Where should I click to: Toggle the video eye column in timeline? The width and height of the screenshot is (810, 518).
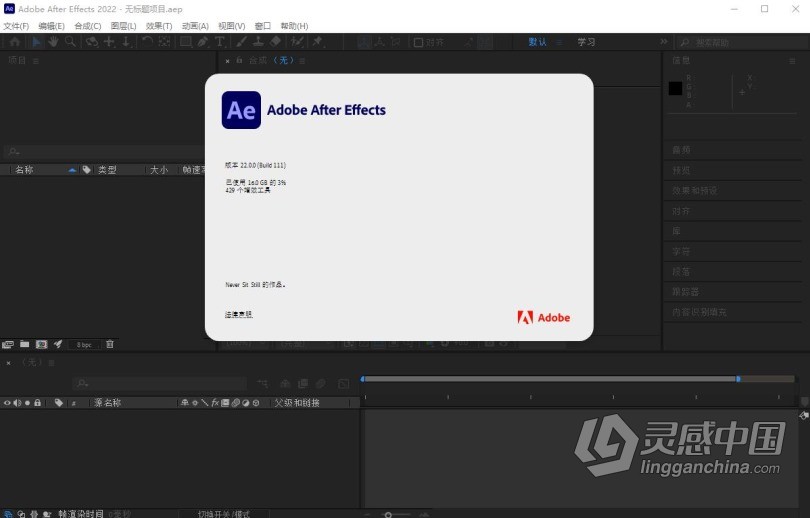point(7,403)
